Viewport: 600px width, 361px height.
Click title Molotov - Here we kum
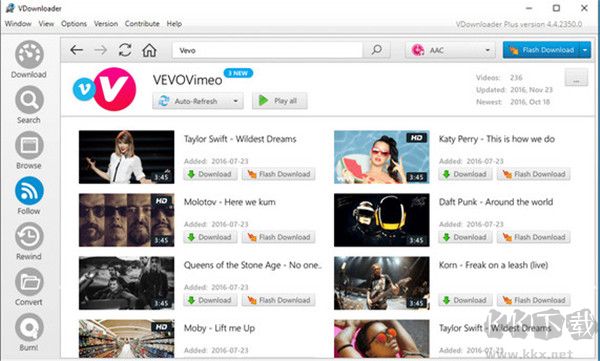(x=230, y=202)
